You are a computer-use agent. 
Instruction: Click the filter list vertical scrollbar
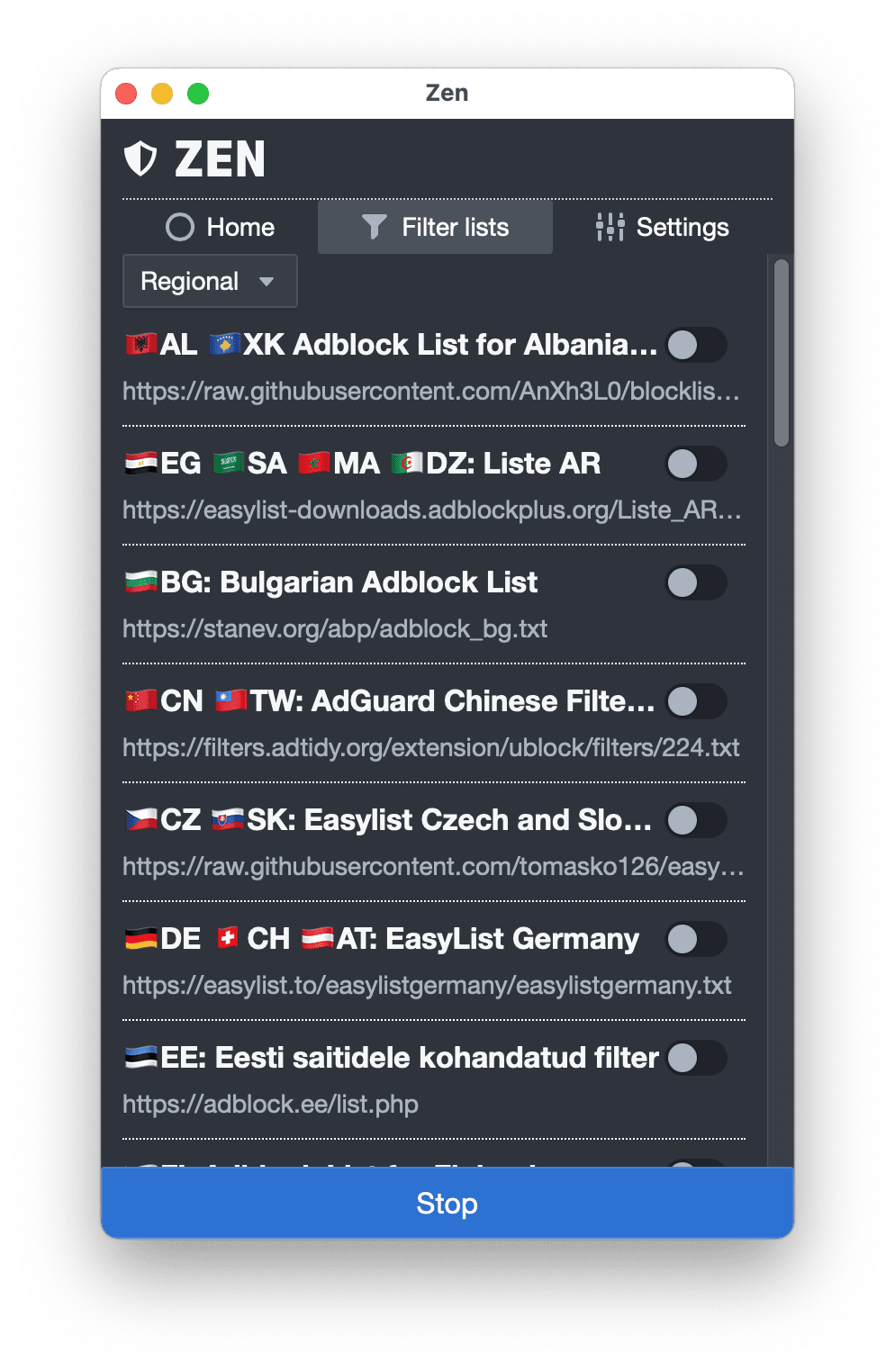782,353
